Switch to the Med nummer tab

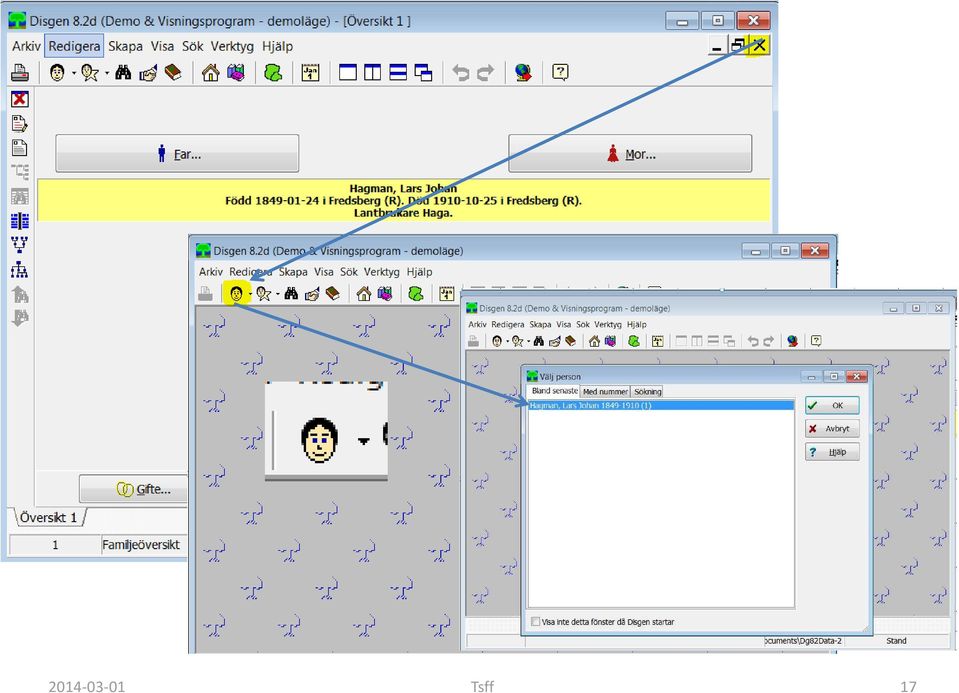tap(605, 391)
